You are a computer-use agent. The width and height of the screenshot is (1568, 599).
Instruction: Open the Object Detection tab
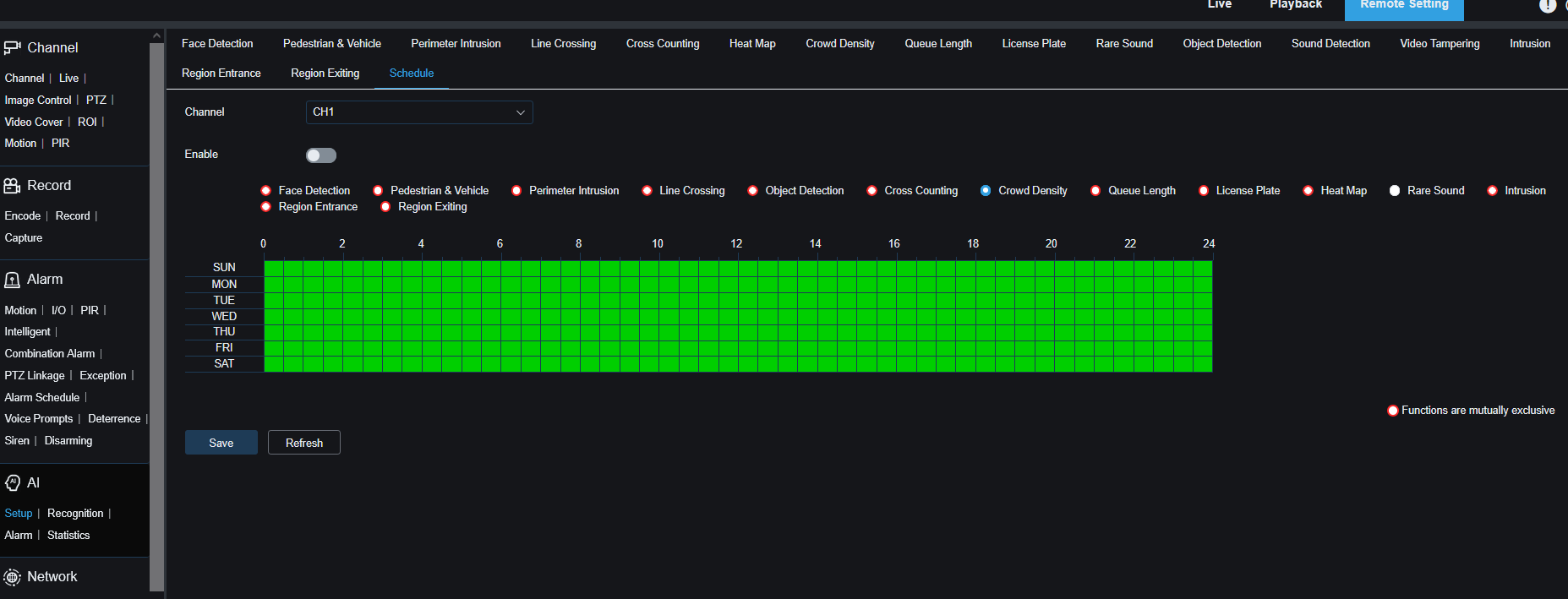coord(1222,44)
